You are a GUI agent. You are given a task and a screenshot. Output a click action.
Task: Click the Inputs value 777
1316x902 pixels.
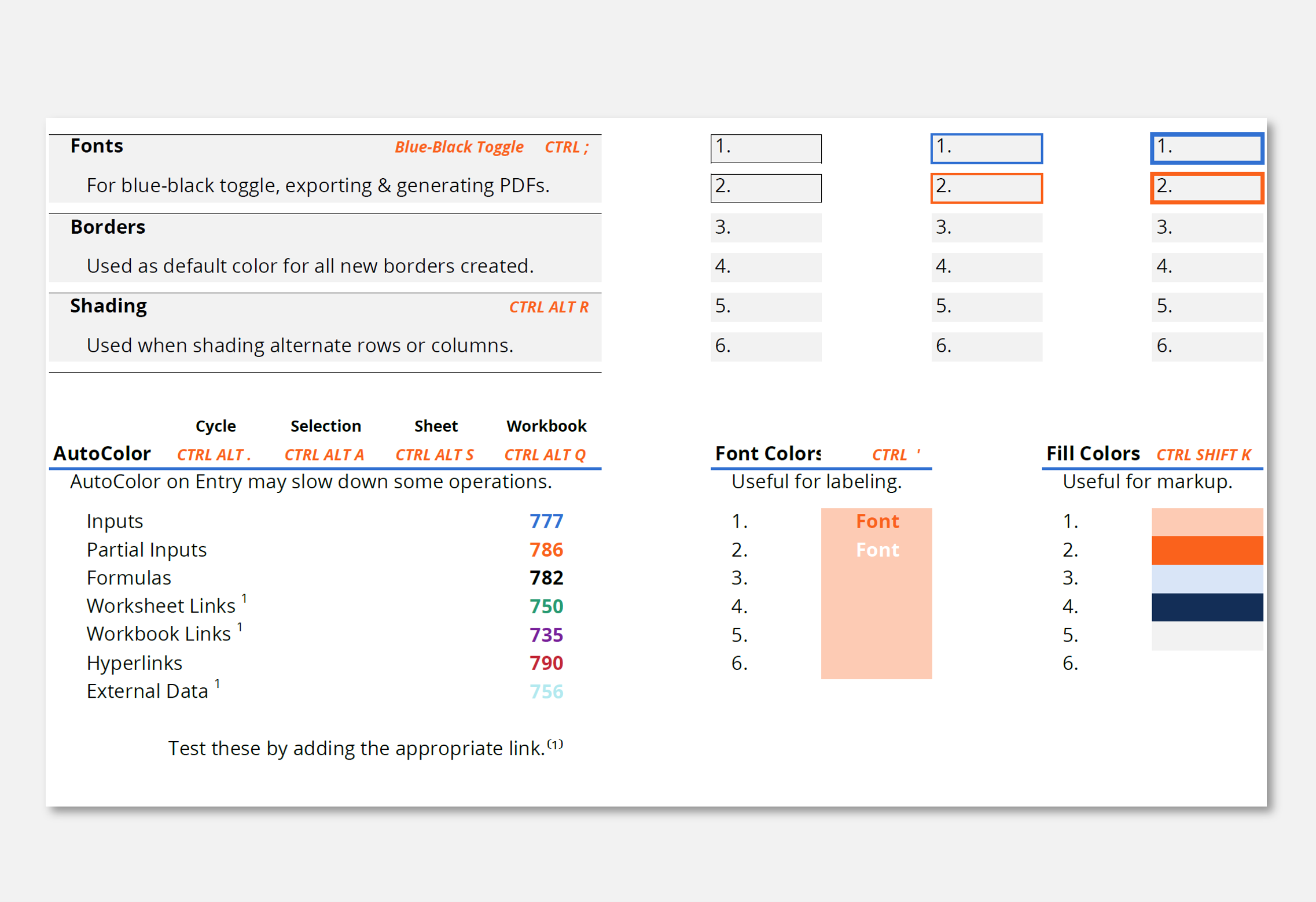coord(546,522)
